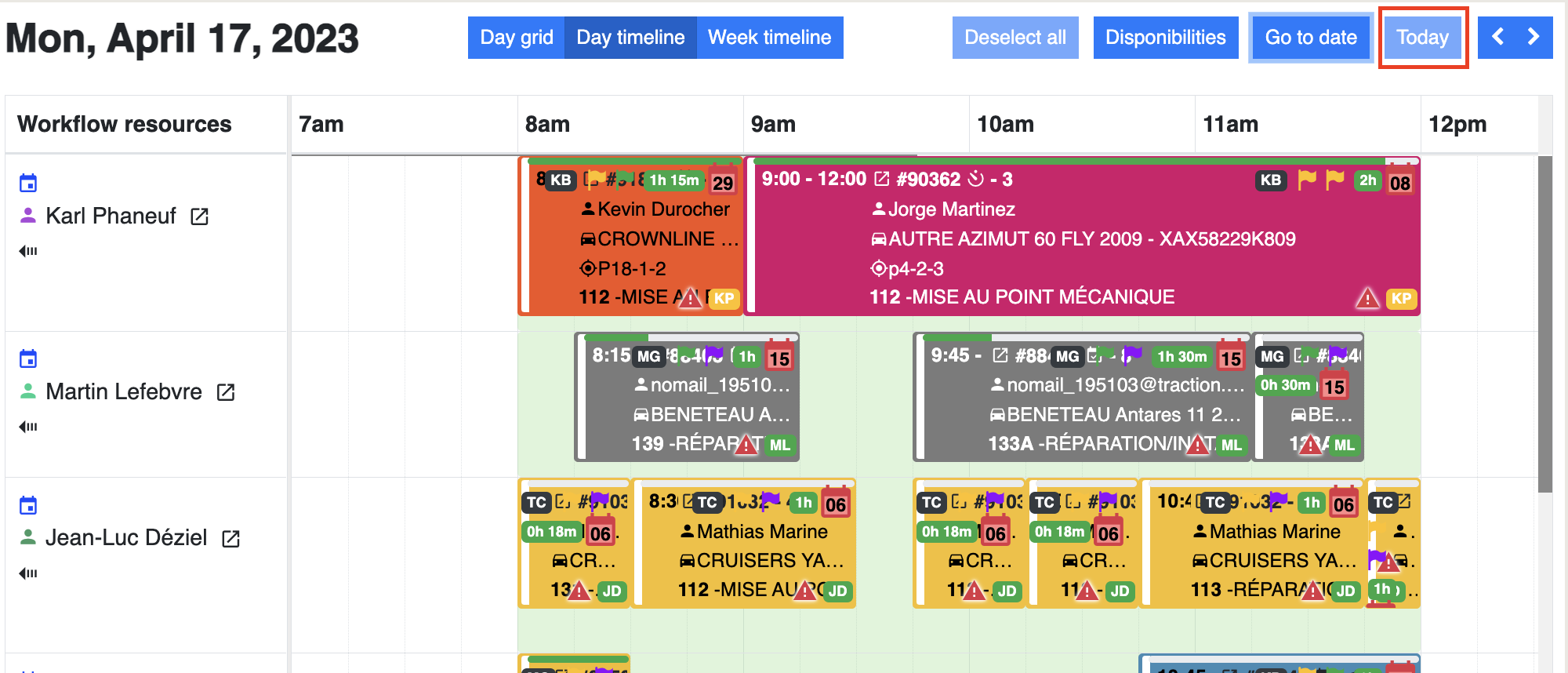Click JD badge on 112 -MISE AU task

pyautogui.click(x=837, y=591)
